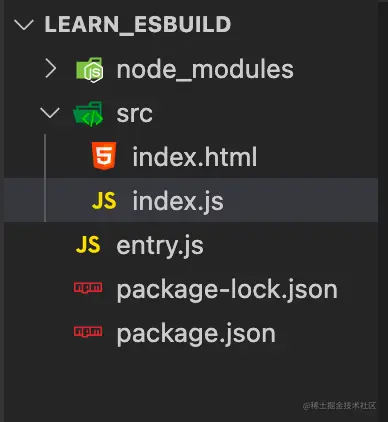Click the HTML5 icon beside index.html
388x422 pixels.
104,156
